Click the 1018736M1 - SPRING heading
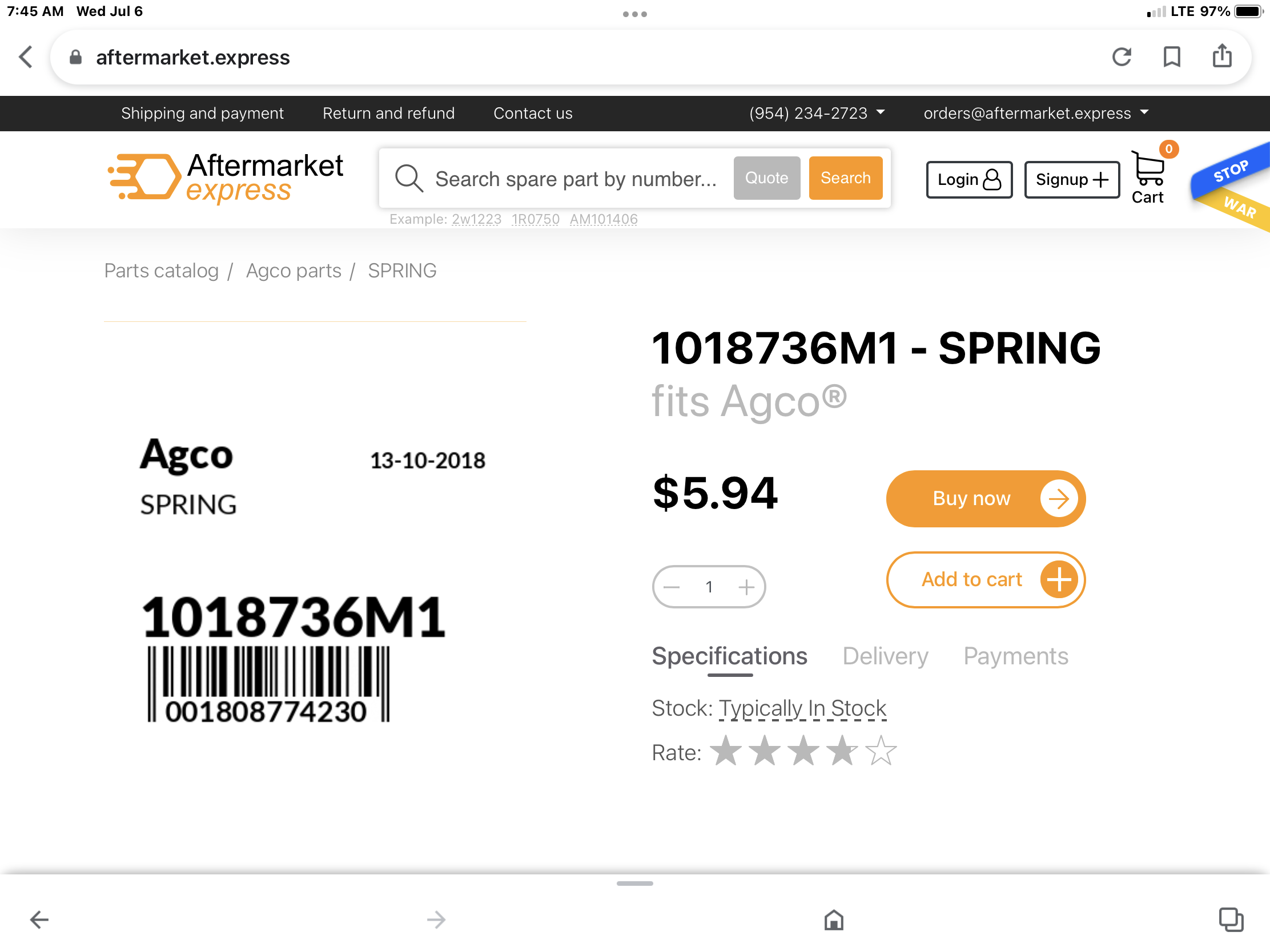The width and height of the screenshot is (1270, 952). 875,348
